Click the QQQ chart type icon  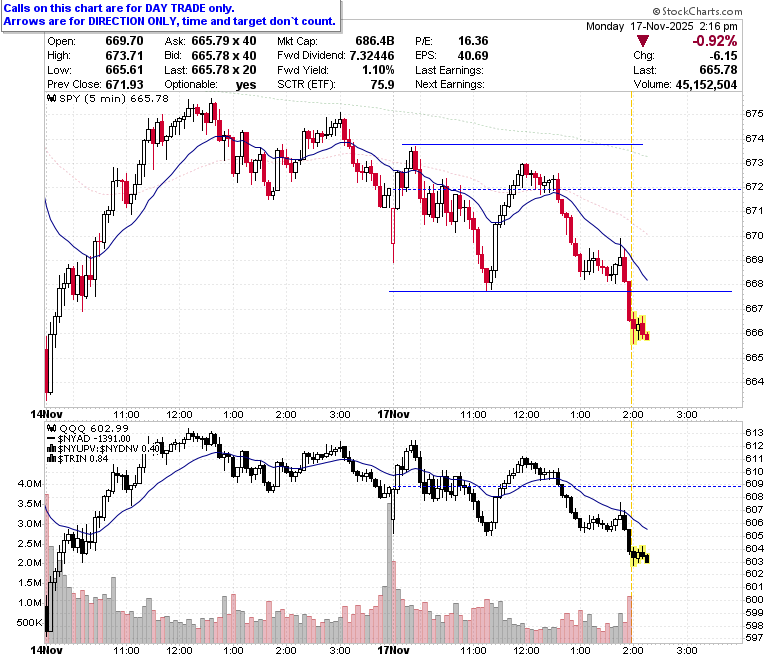tap(51, 428)
